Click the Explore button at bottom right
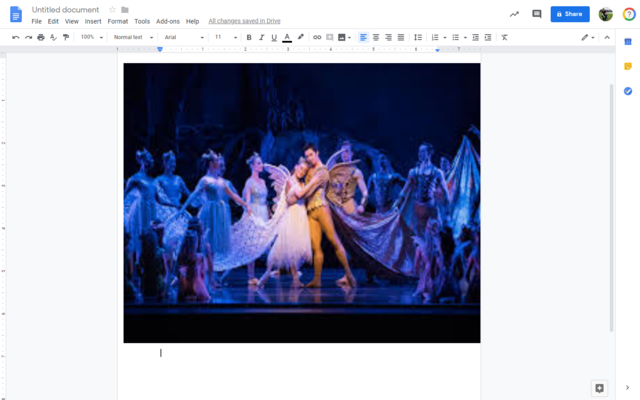Screen dimensions: 640x400 pyautogui.click(x=599, y=388)
